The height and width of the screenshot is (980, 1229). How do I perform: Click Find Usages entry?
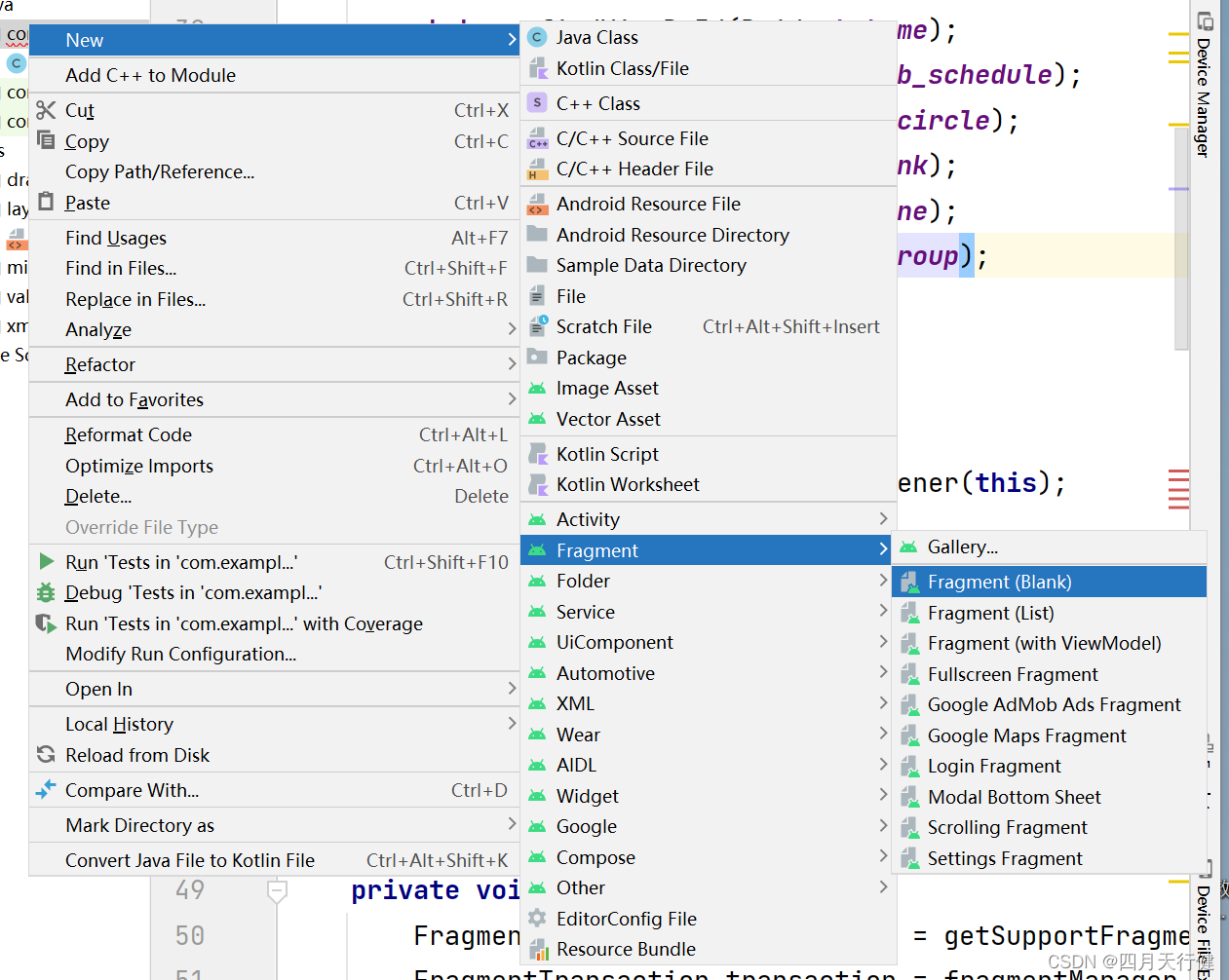coord(274,238)
